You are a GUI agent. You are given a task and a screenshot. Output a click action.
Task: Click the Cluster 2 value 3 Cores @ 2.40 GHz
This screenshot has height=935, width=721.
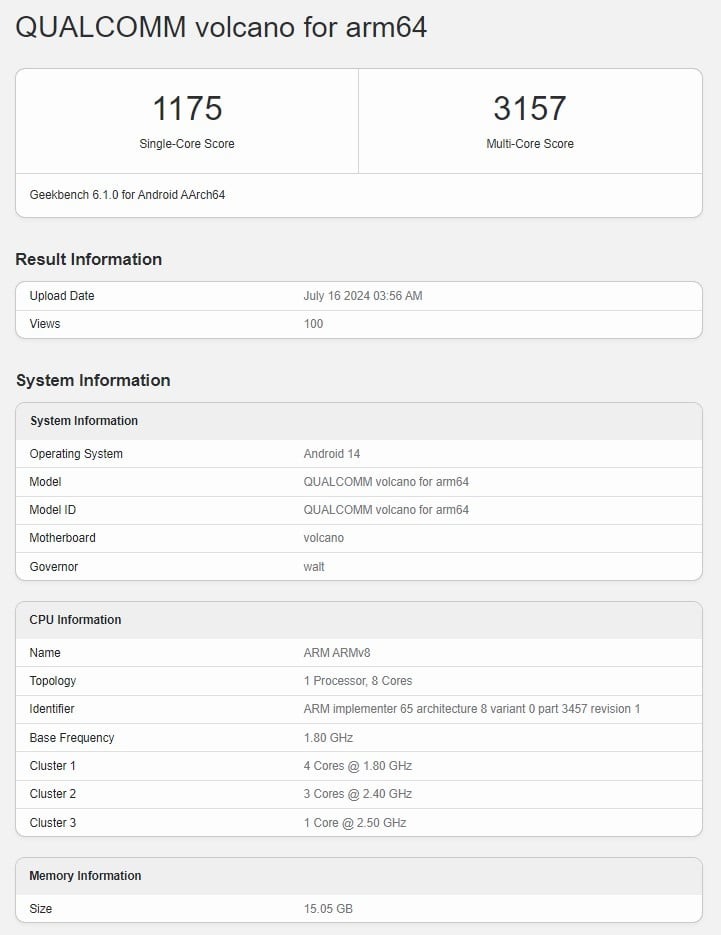pos(358,794)
